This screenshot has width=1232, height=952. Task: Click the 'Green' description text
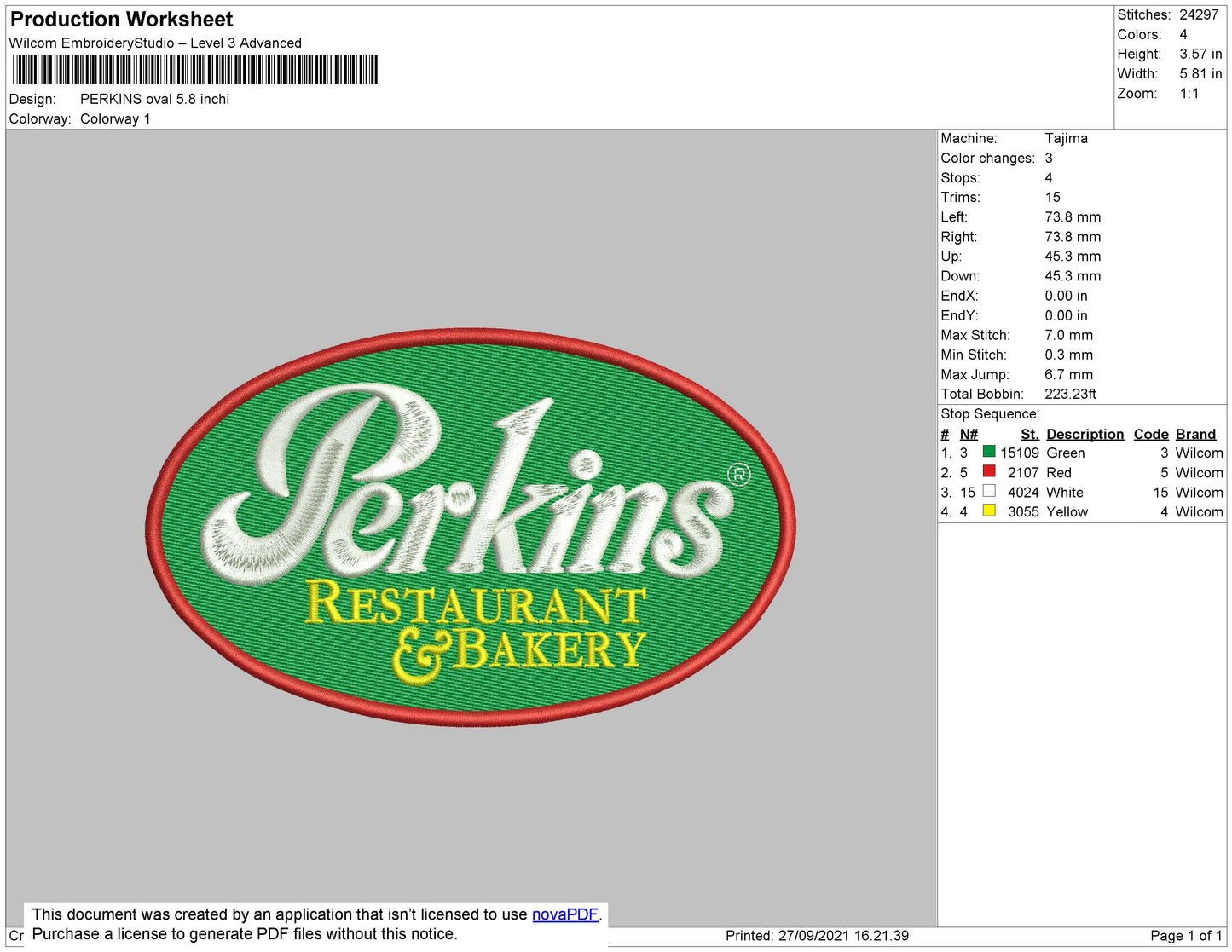point(1066,453)
